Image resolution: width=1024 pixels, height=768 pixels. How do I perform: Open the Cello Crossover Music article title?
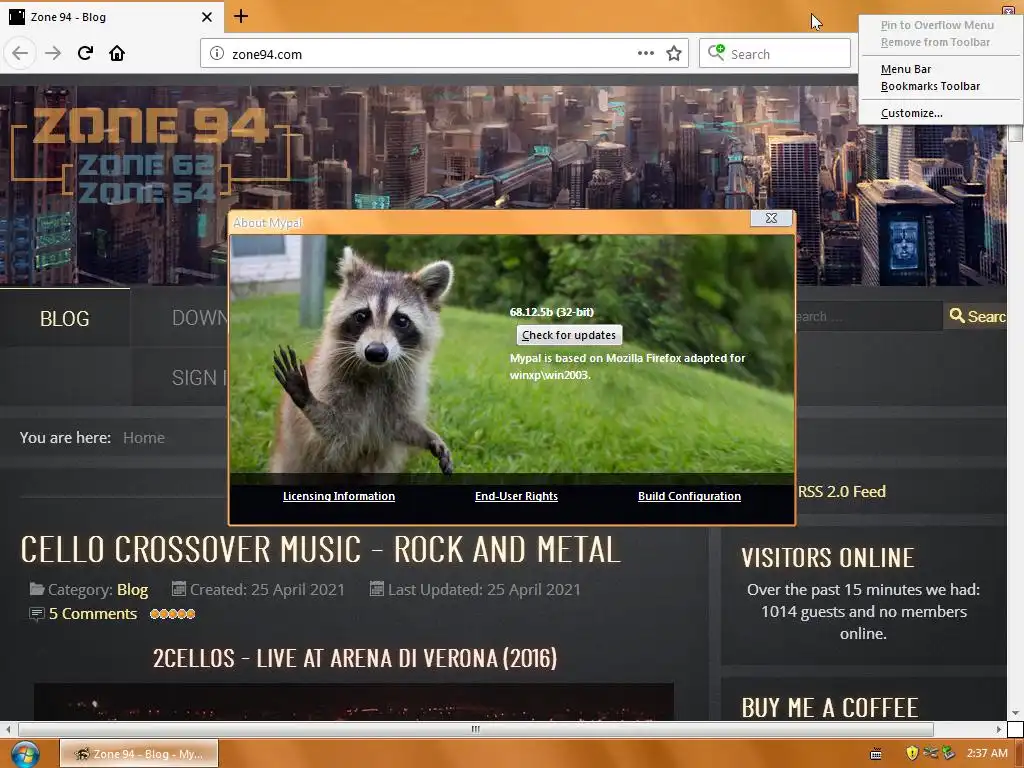pyautogui.click(x=320, y=549)
